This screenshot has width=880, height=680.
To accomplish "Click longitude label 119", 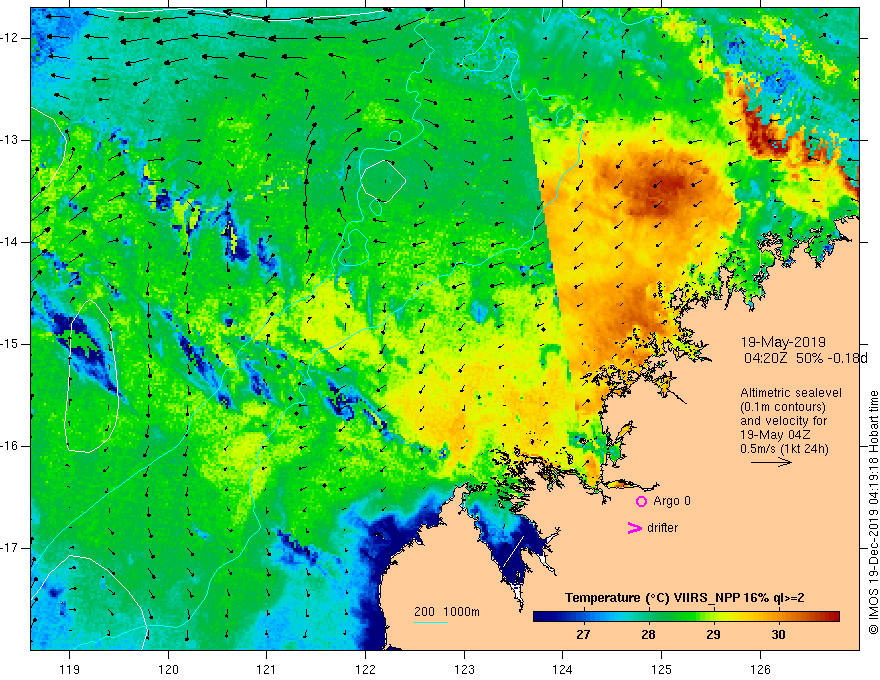I will coord(70,669).
